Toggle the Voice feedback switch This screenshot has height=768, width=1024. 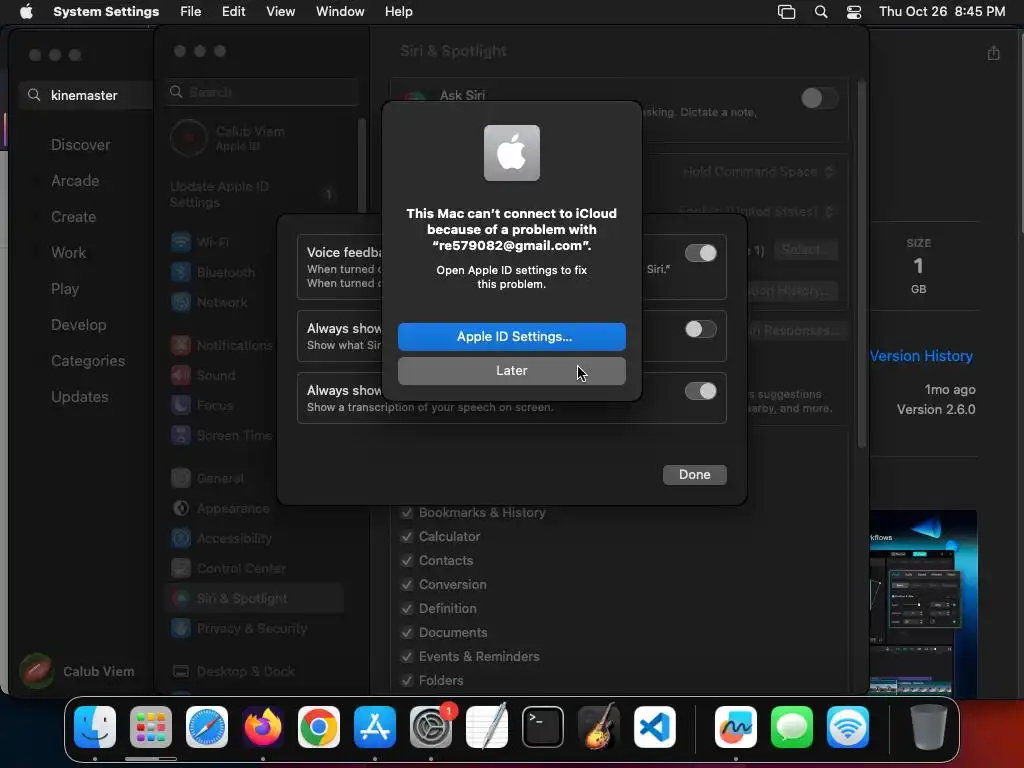click(700, 253)
